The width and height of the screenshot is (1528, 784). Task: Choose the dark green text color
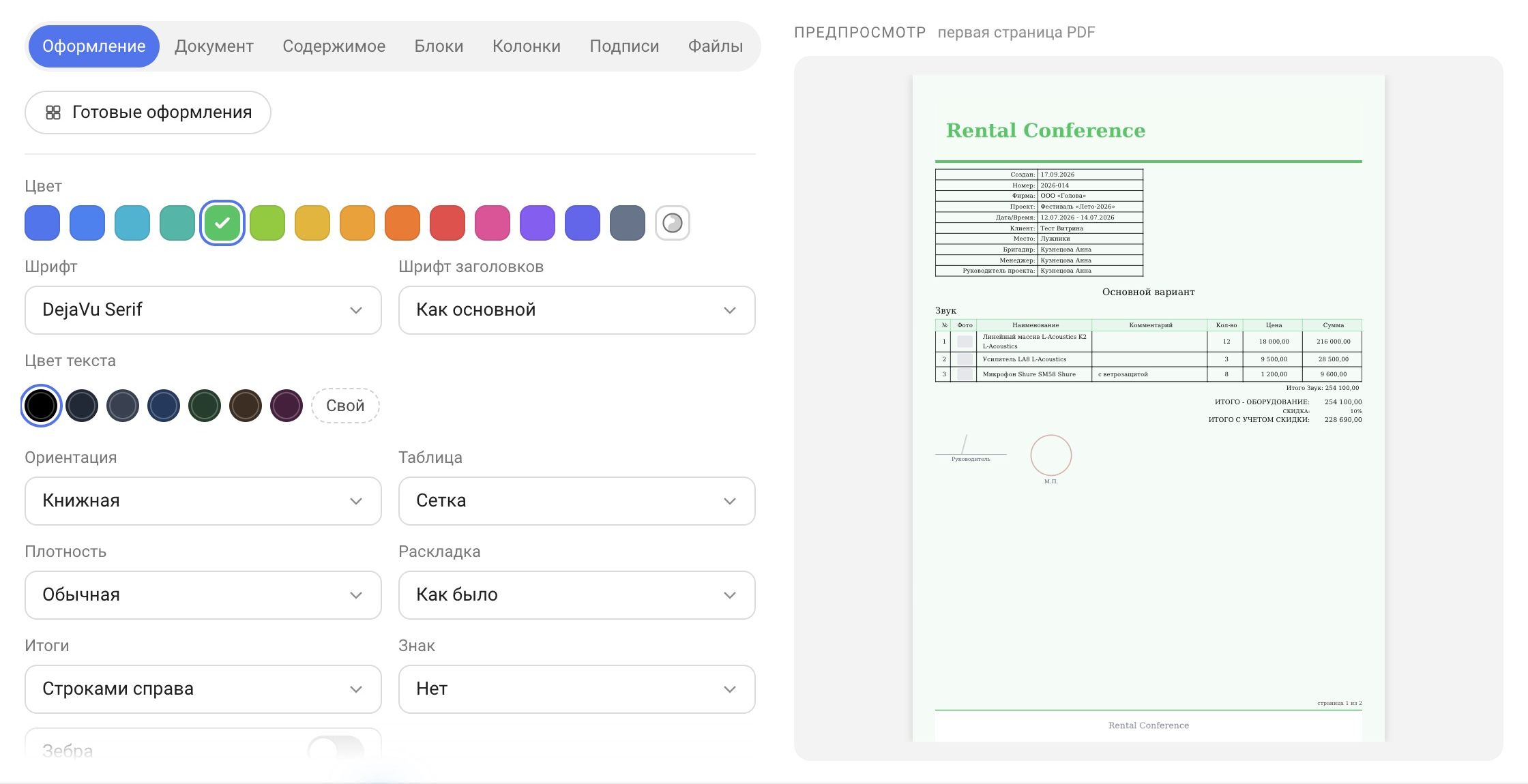(x=205, y=406)
